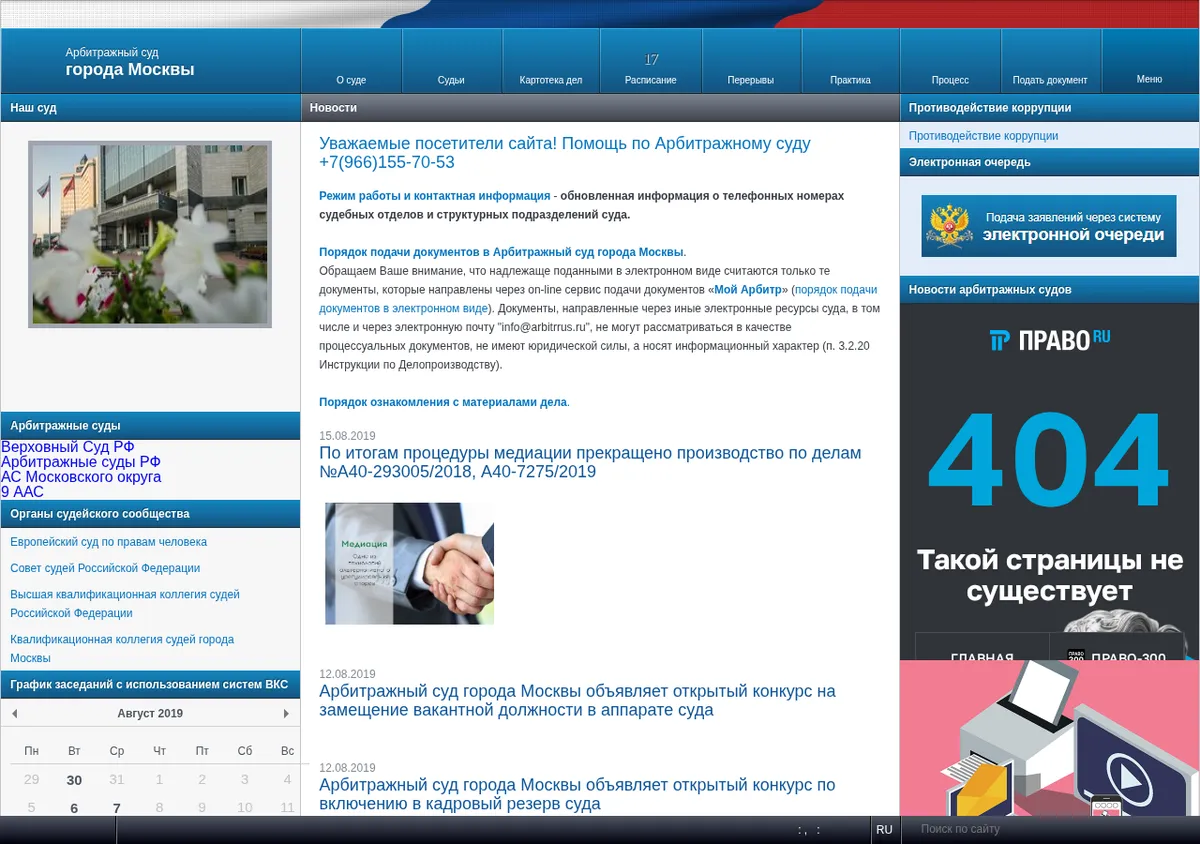Viewport: 1200px width, 844px height.
Task: Focus the Поиск по сайту search field
Action: [1048, 830]
